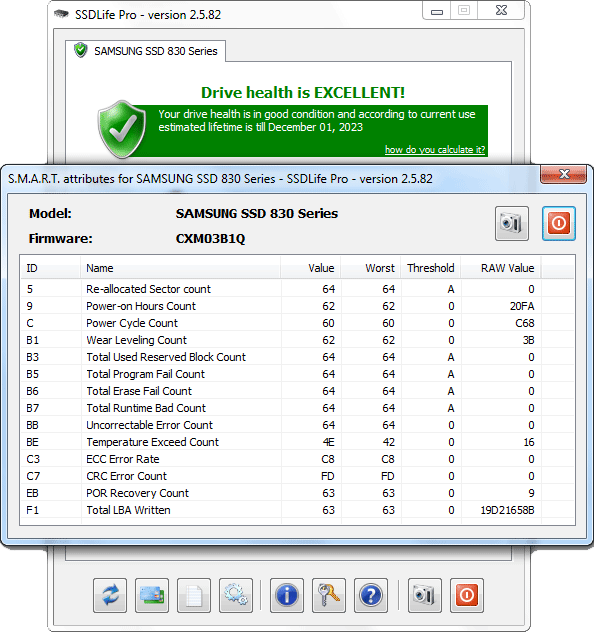
Task: Select the 'POR Recovery Count' row
Action: 297,493
